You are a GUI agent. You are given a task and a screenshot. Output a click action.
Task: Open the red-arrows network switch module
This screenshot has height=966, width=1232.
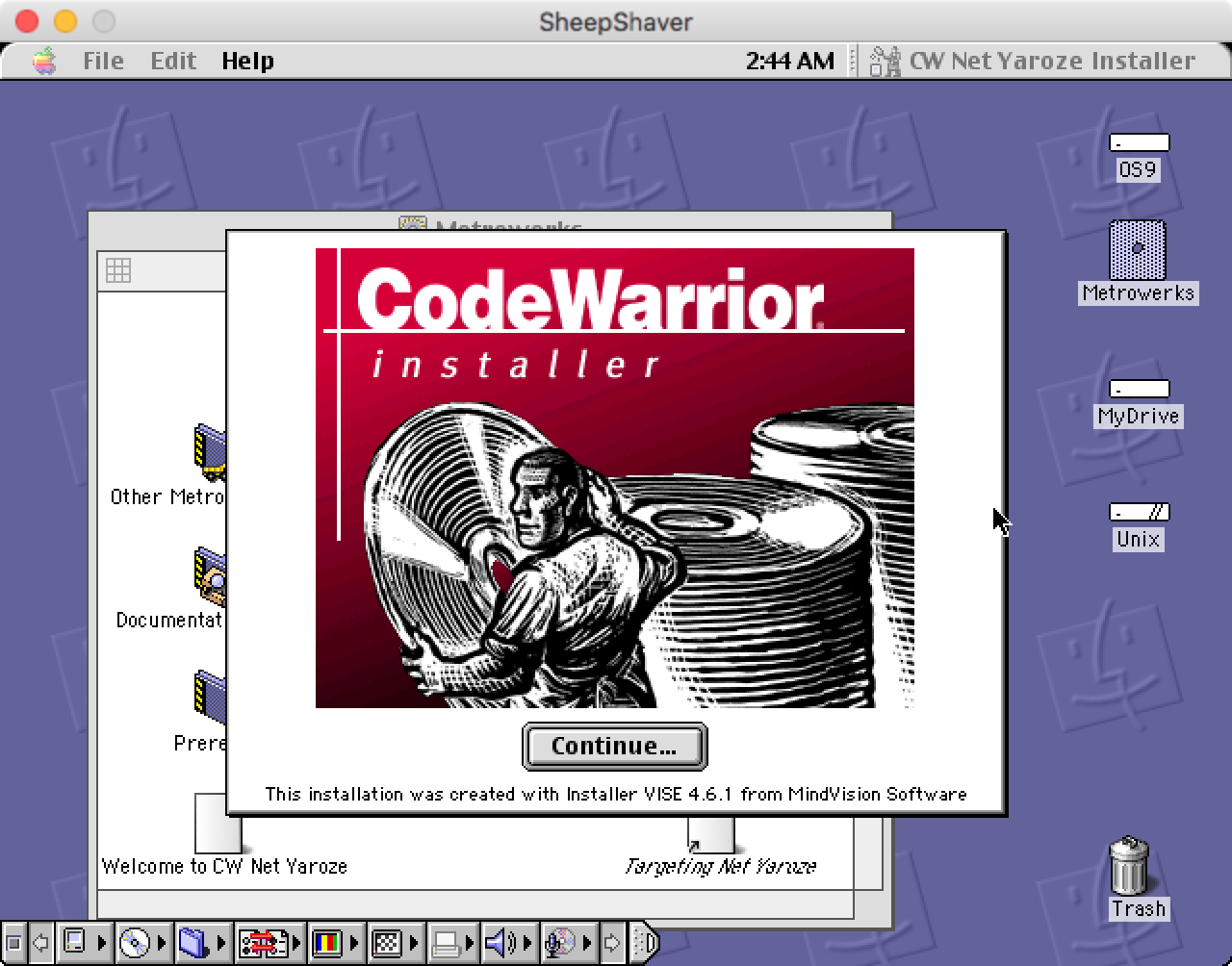[x=270, y=943]
